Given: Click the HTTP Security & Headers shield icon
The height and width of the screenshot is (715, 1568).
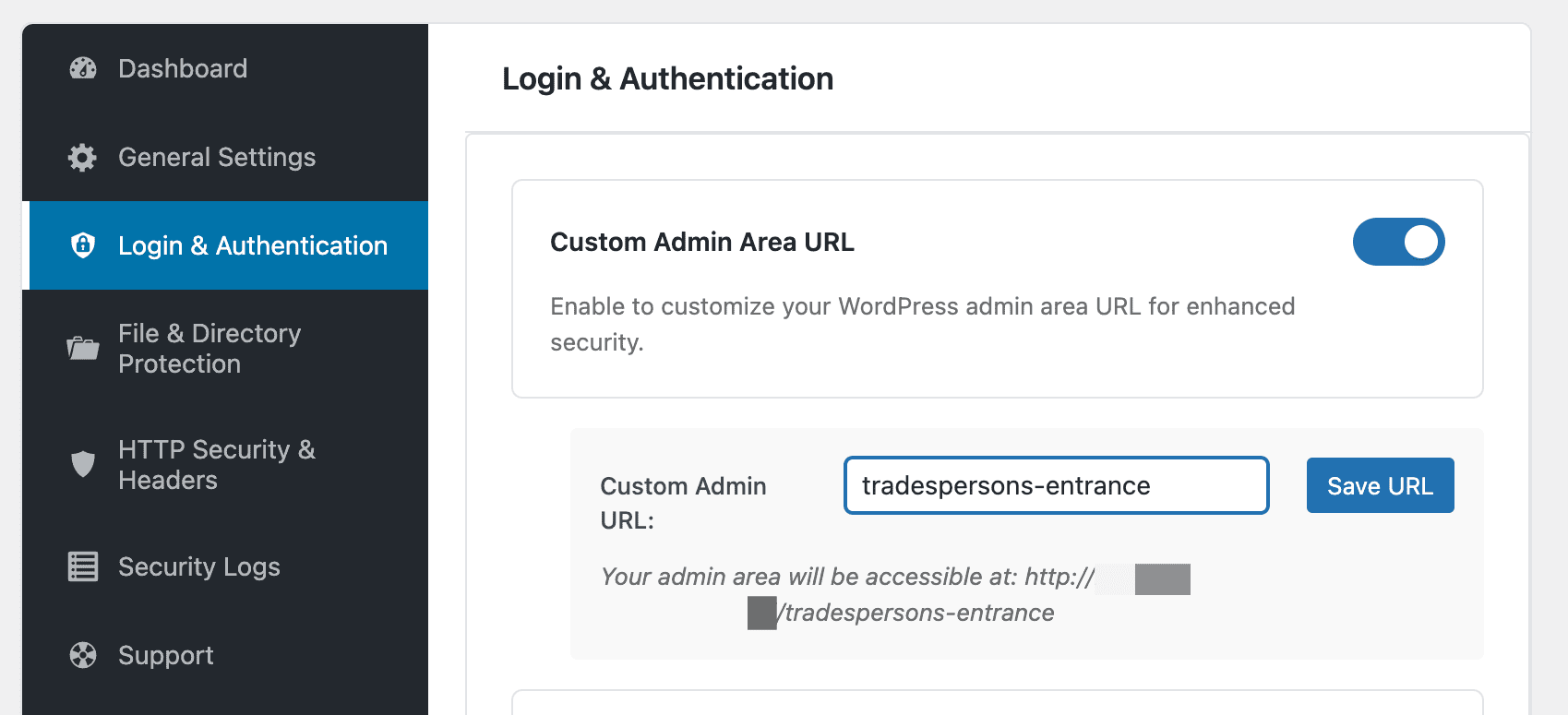Looking at the screenshot, I should (x=83, y=464).
